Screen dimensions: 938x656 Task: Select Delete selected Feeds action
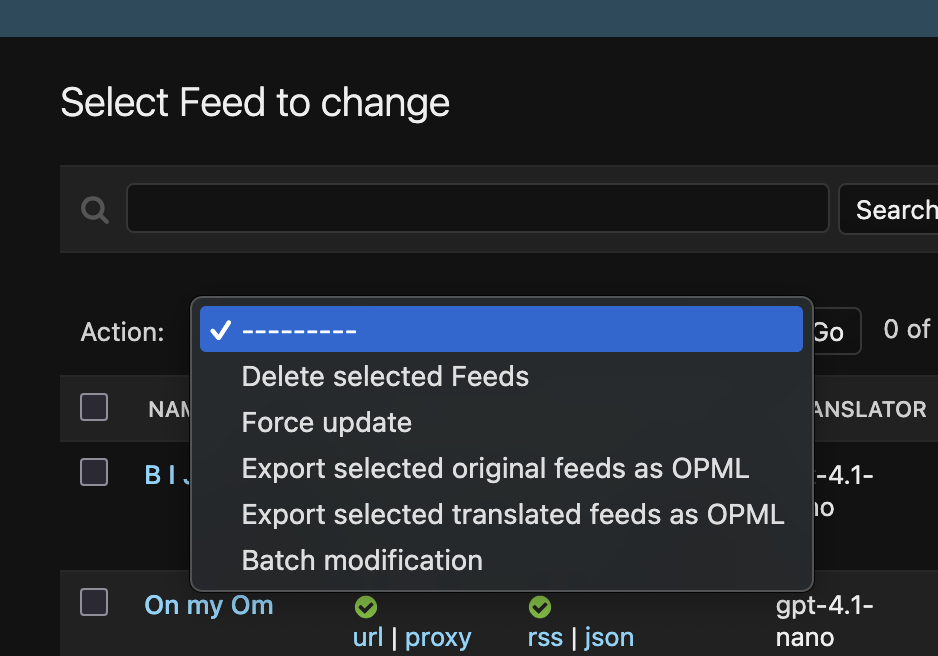[x=385, y=376]
